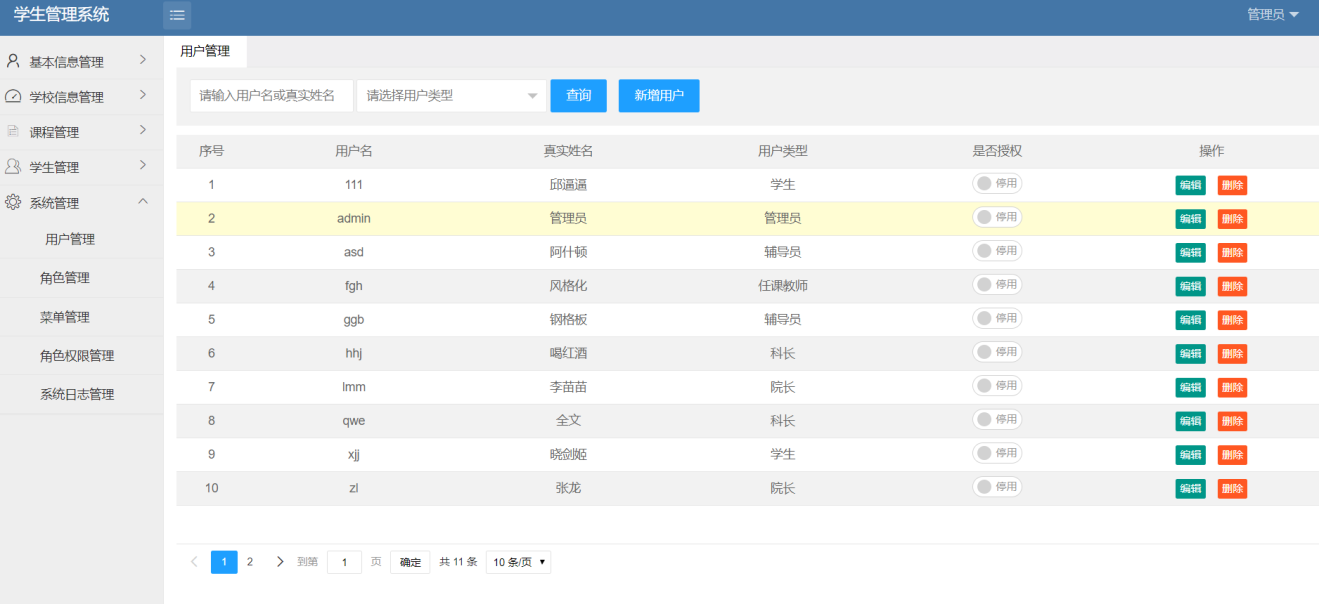The image size is (1319, 604).
Task: Open the 请选择用户类型 dropdown
Action: point(451,96)
